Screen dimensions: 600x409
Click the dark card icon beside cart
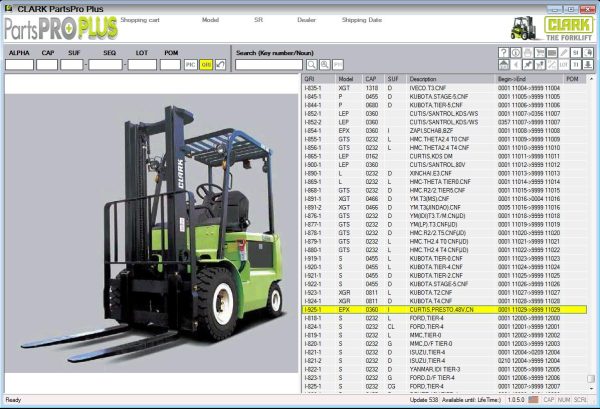click(552, 53)
